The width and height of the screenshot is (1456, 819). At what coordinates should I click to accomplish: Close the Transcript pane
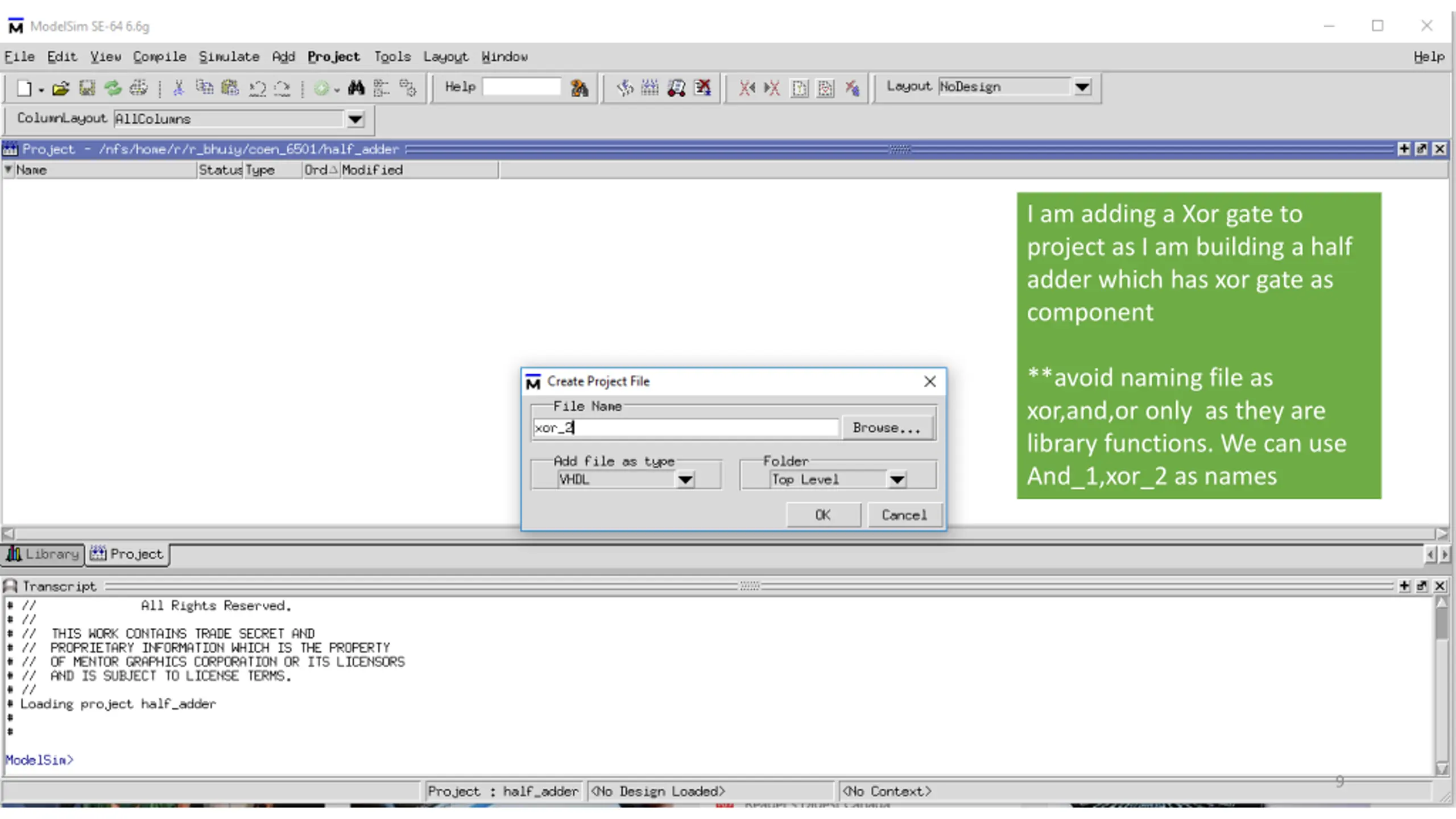[1440, 586]
